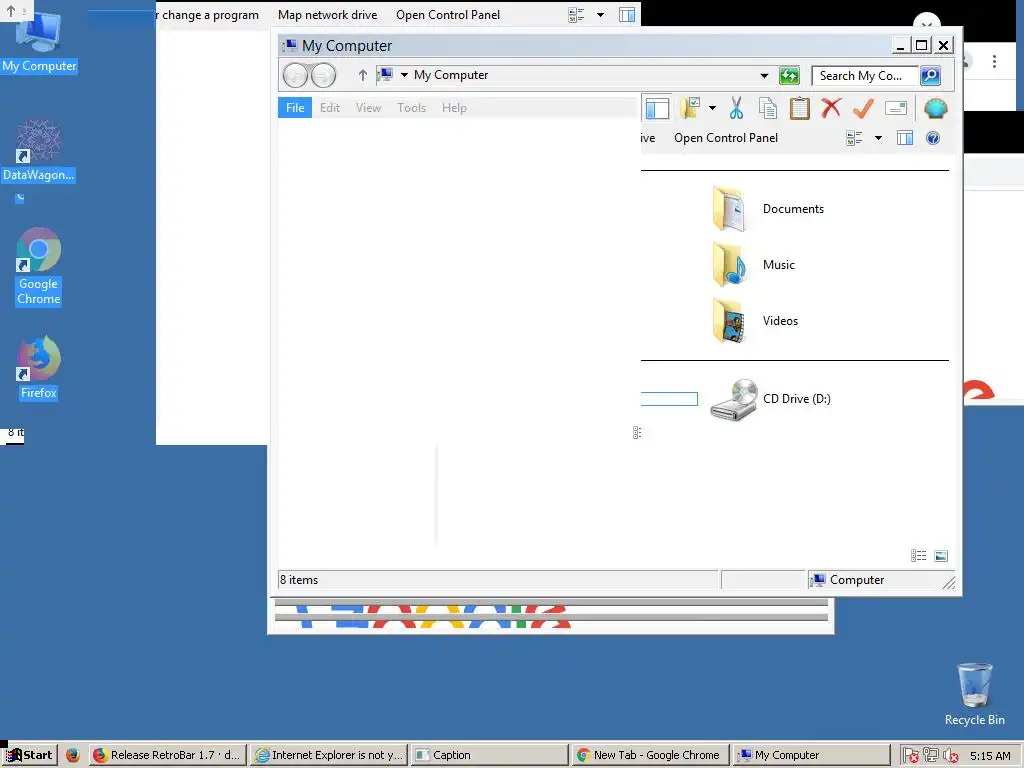Click the orange checkmark Properties icon

click(x=863, y=108)
